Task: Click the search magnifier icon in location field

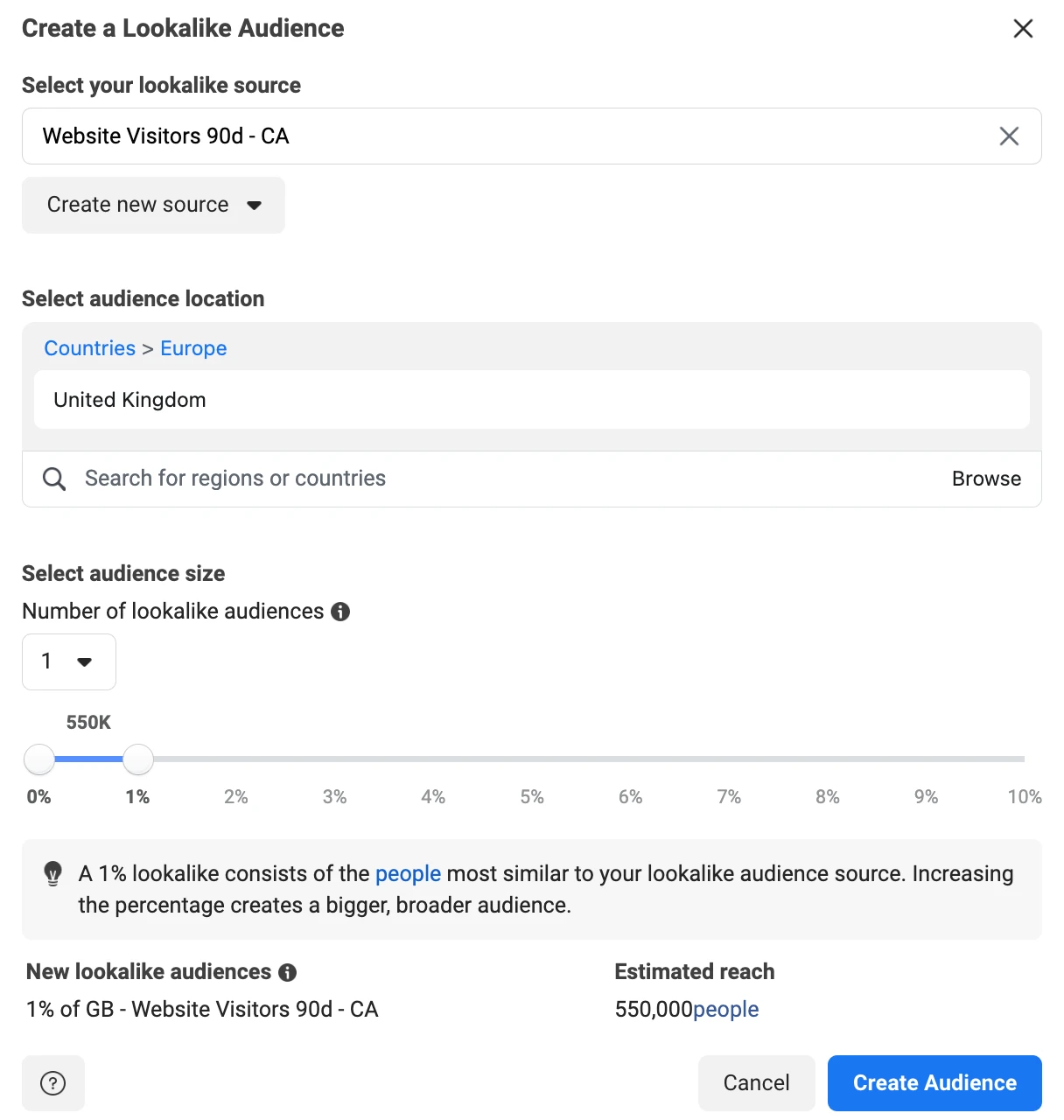Action: point(54,479)
